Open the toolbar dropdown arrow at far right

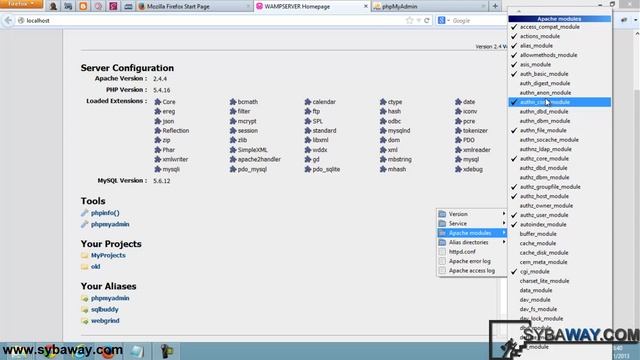(636, 20)
